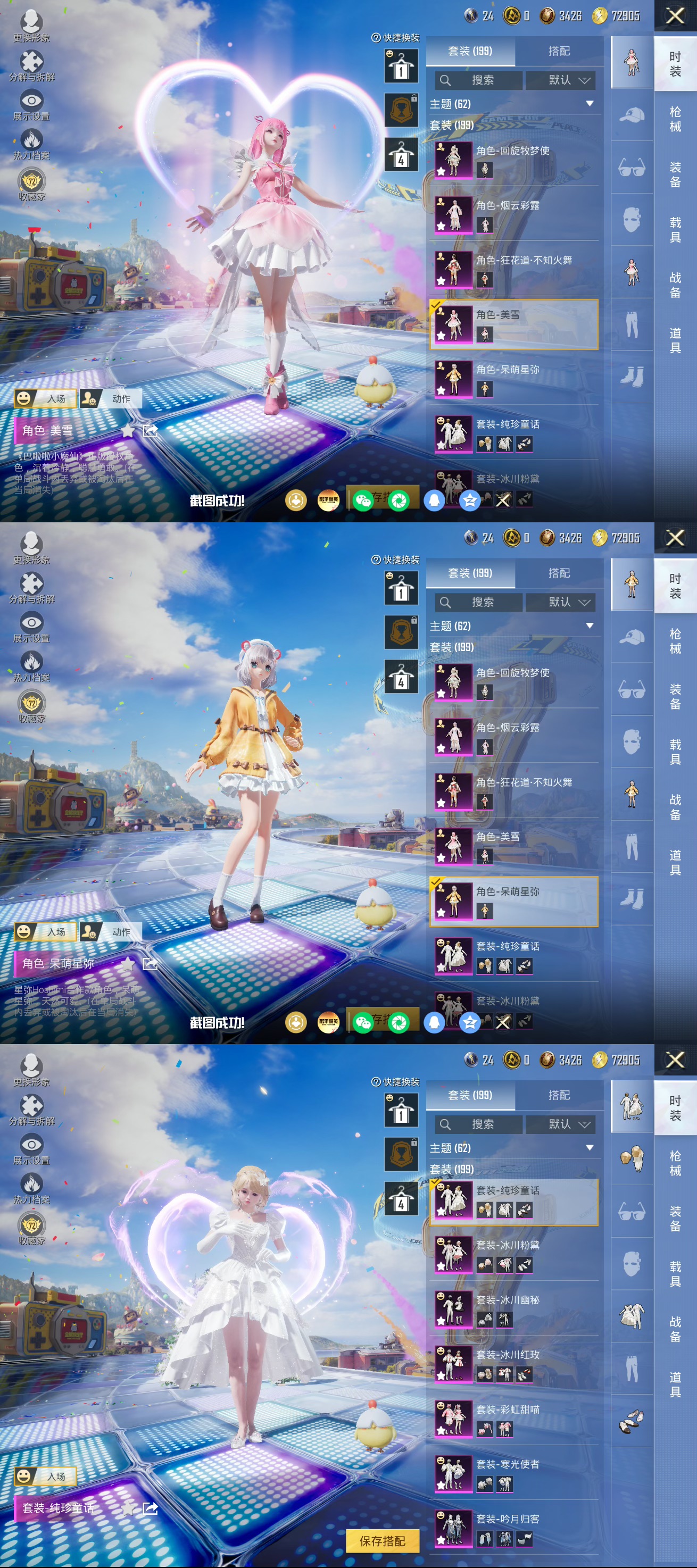Select mask category icon in bottom screenshot
Image resolution: width=697 pixels, height=1568 pixels.
(x=632, y=1264)
